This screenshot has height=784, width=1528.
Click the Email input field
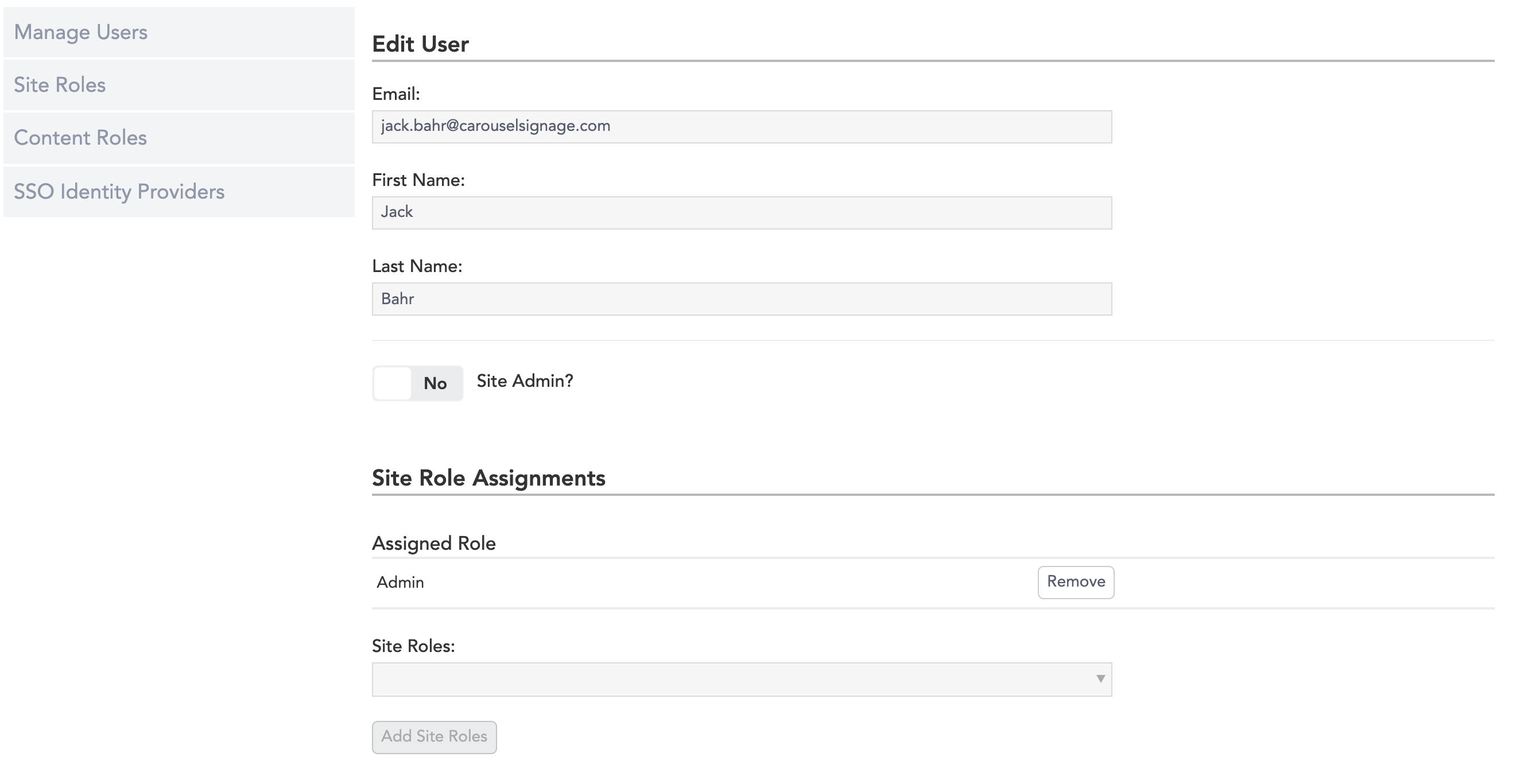point(742,126)
